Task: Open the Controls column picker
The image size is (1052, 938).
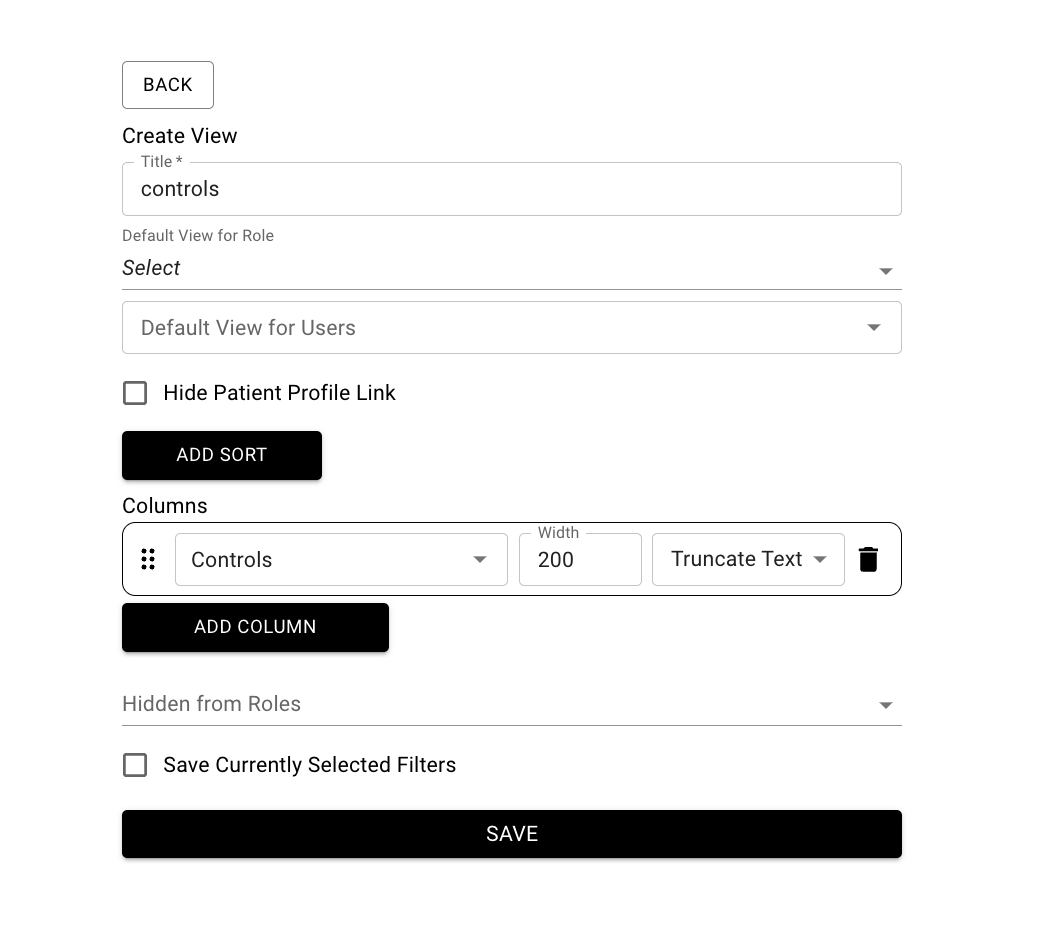Action: tap(340, 559)
